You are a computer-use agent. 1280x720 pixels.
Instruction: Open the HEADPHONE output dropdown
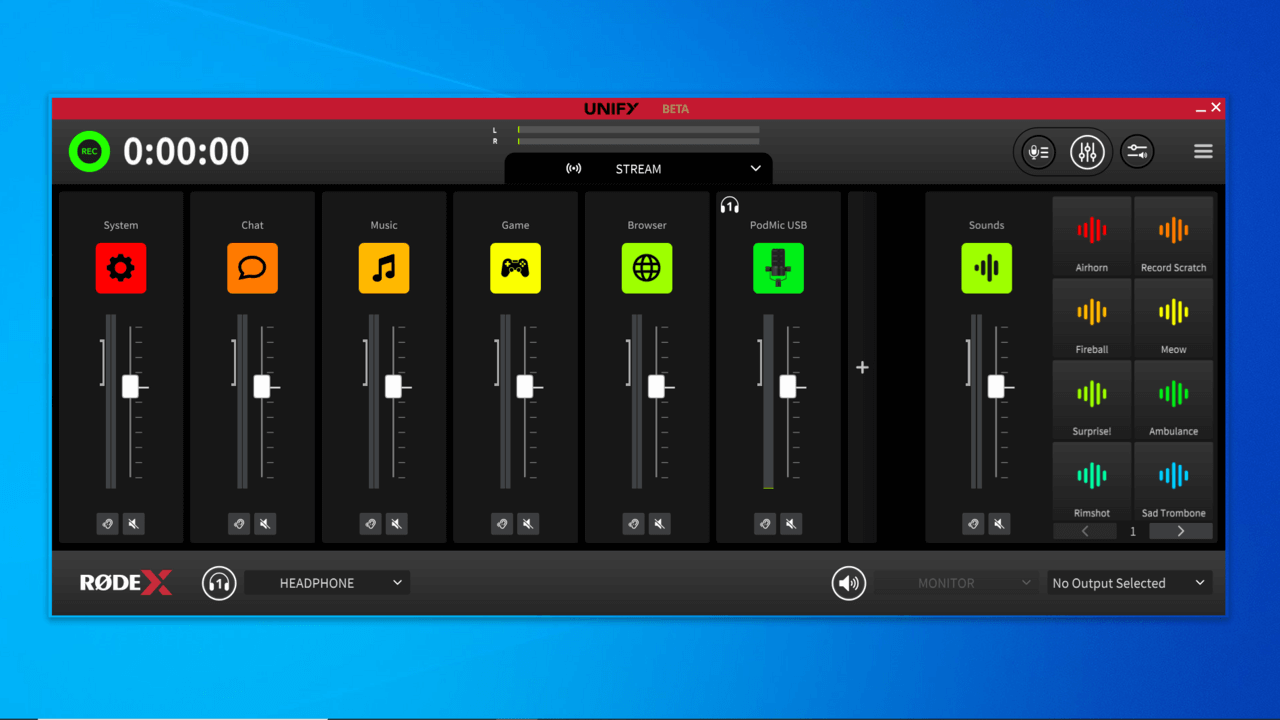tap(327, 583)
